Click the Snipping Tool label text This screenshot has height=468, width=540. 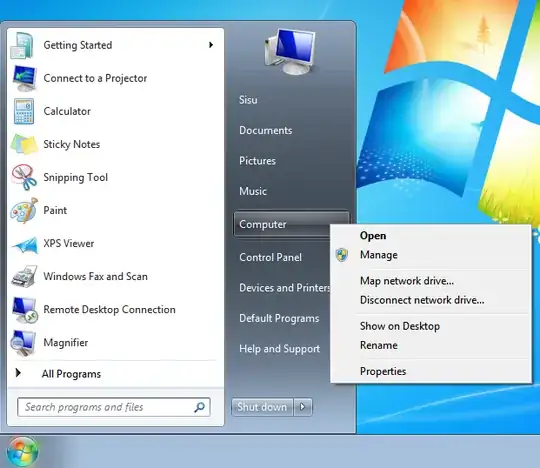75,177
